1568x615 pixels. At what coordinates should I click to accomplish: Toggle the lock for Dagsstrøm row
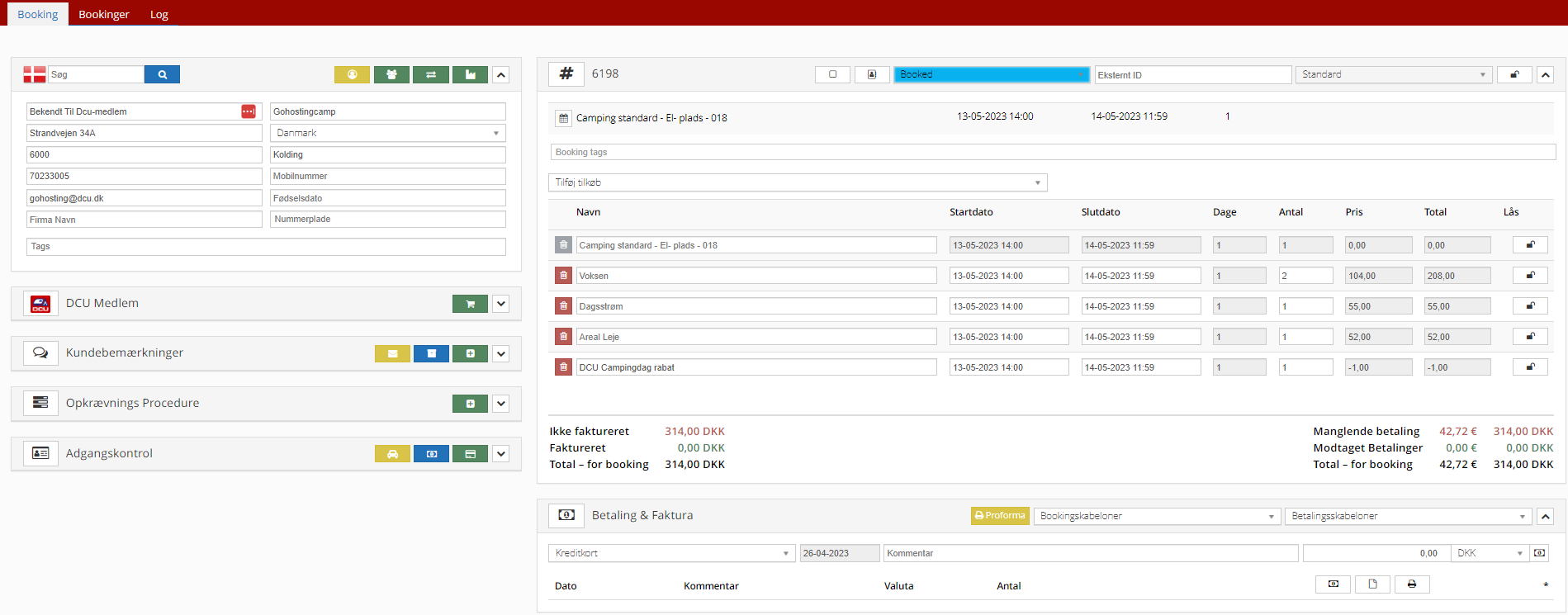(x=1529, y=306)
